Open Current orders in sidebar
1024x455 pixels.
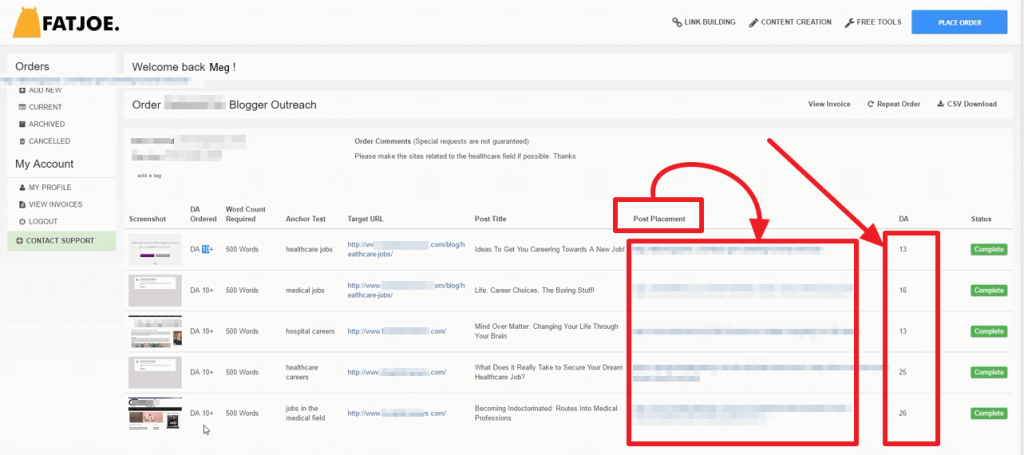coord(40,107)
